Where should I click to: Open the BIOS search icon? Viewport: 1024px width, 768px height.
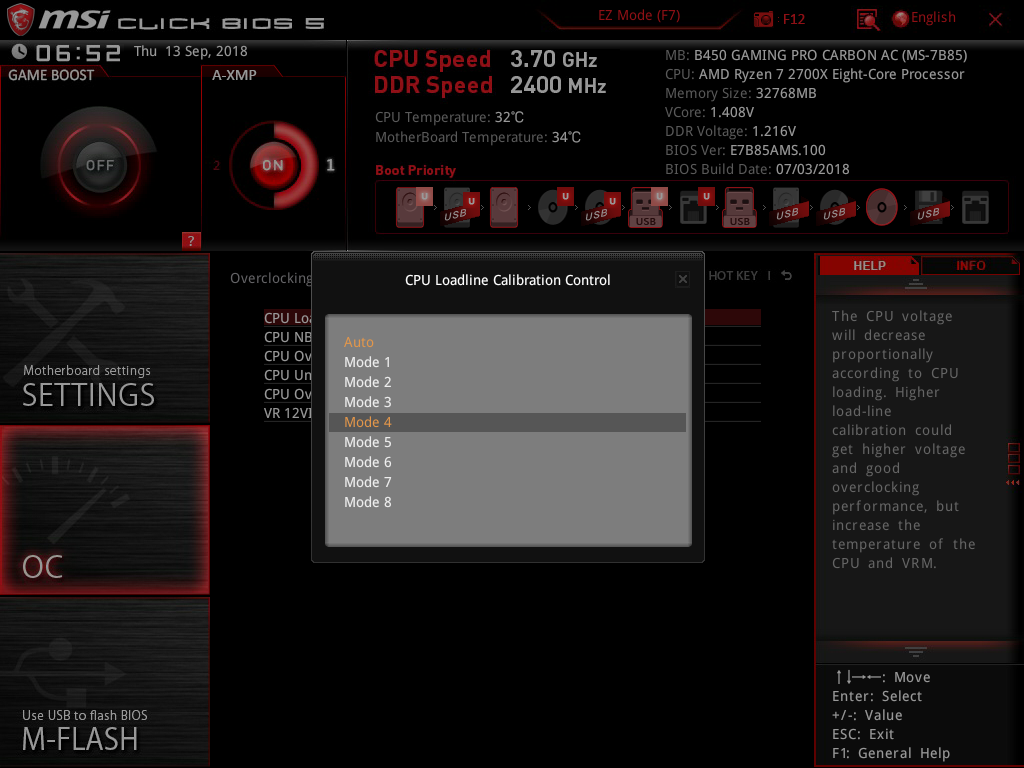(867, 20)
